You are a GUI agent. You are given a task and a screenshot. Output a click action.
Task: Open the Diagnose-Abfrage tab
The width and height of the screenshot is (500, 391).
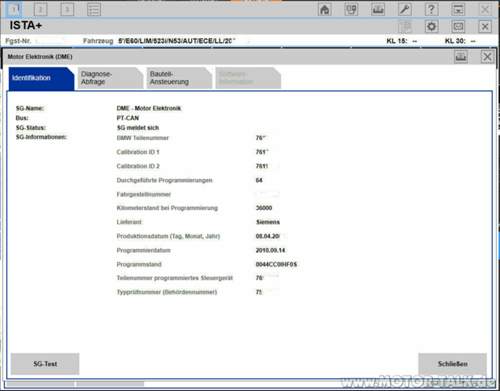(110, 78)
